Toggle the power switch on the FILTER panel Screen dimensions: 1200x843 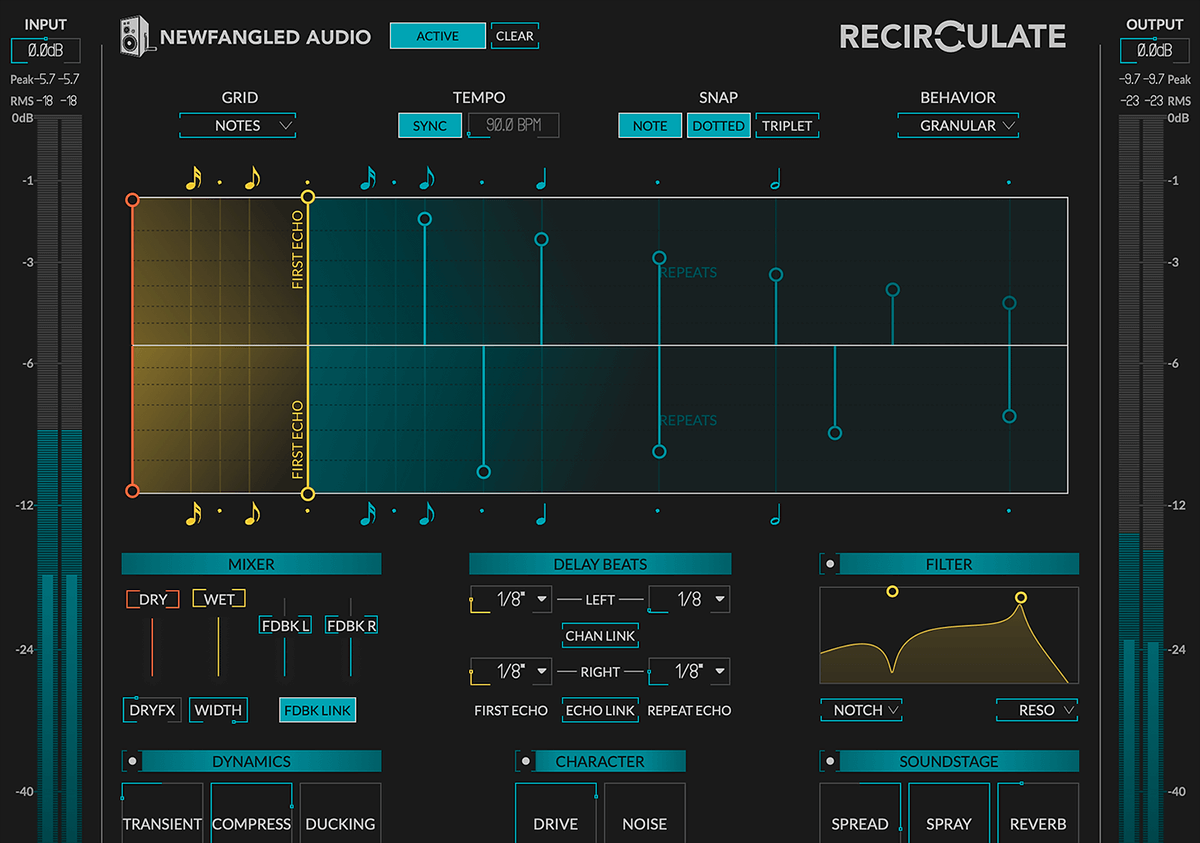[829, 564]
